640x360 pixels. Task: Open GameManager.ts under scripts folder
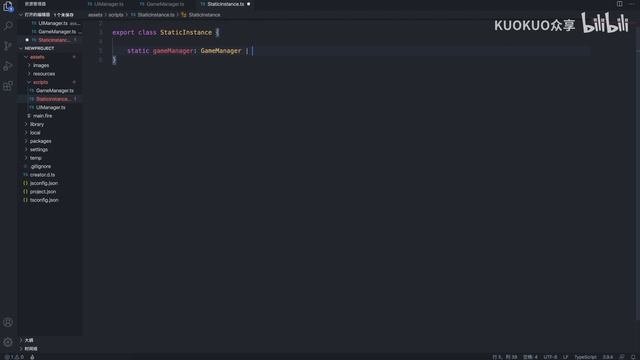tap(55, 91)
